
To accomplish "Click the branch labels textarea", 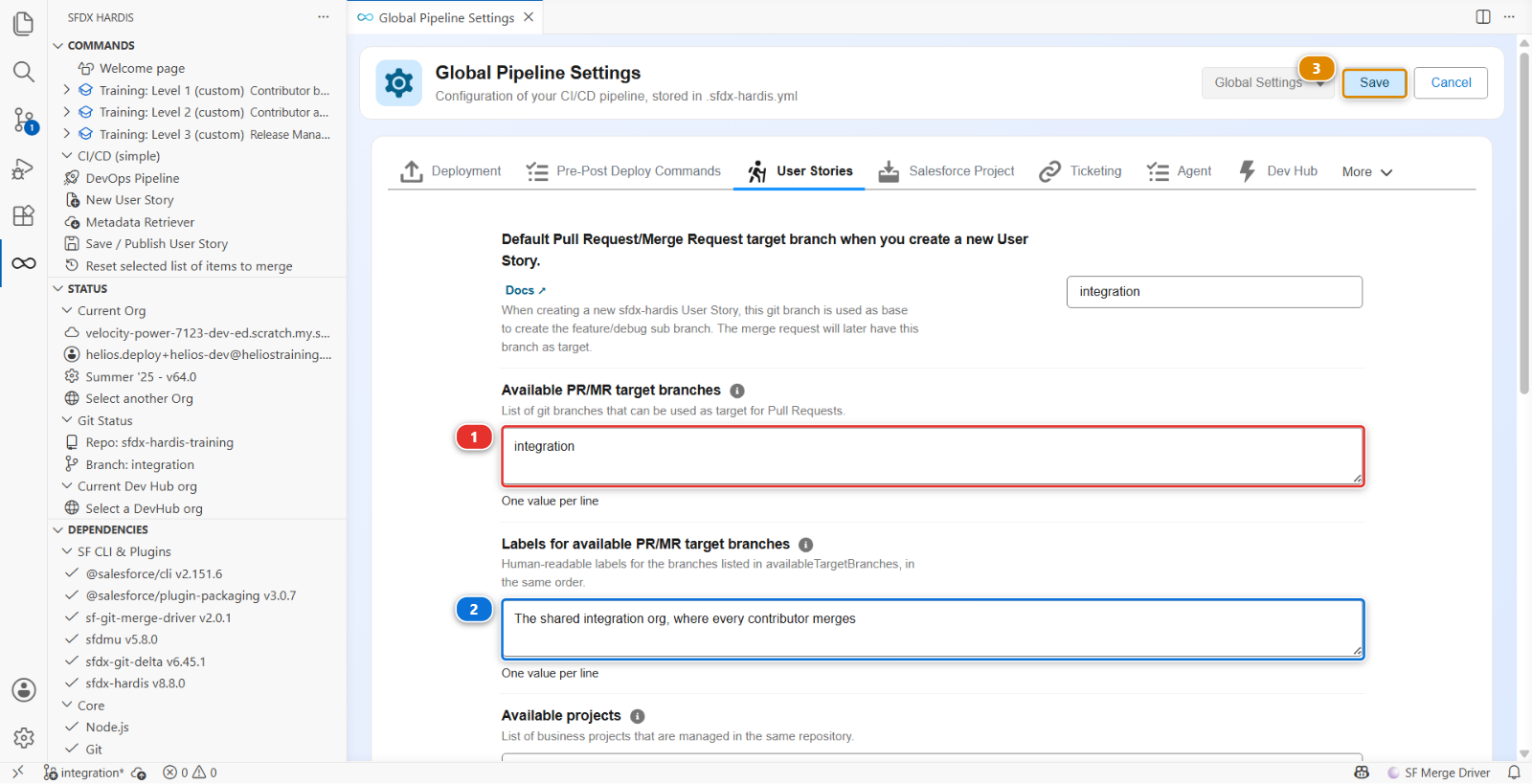I will 933,629.
